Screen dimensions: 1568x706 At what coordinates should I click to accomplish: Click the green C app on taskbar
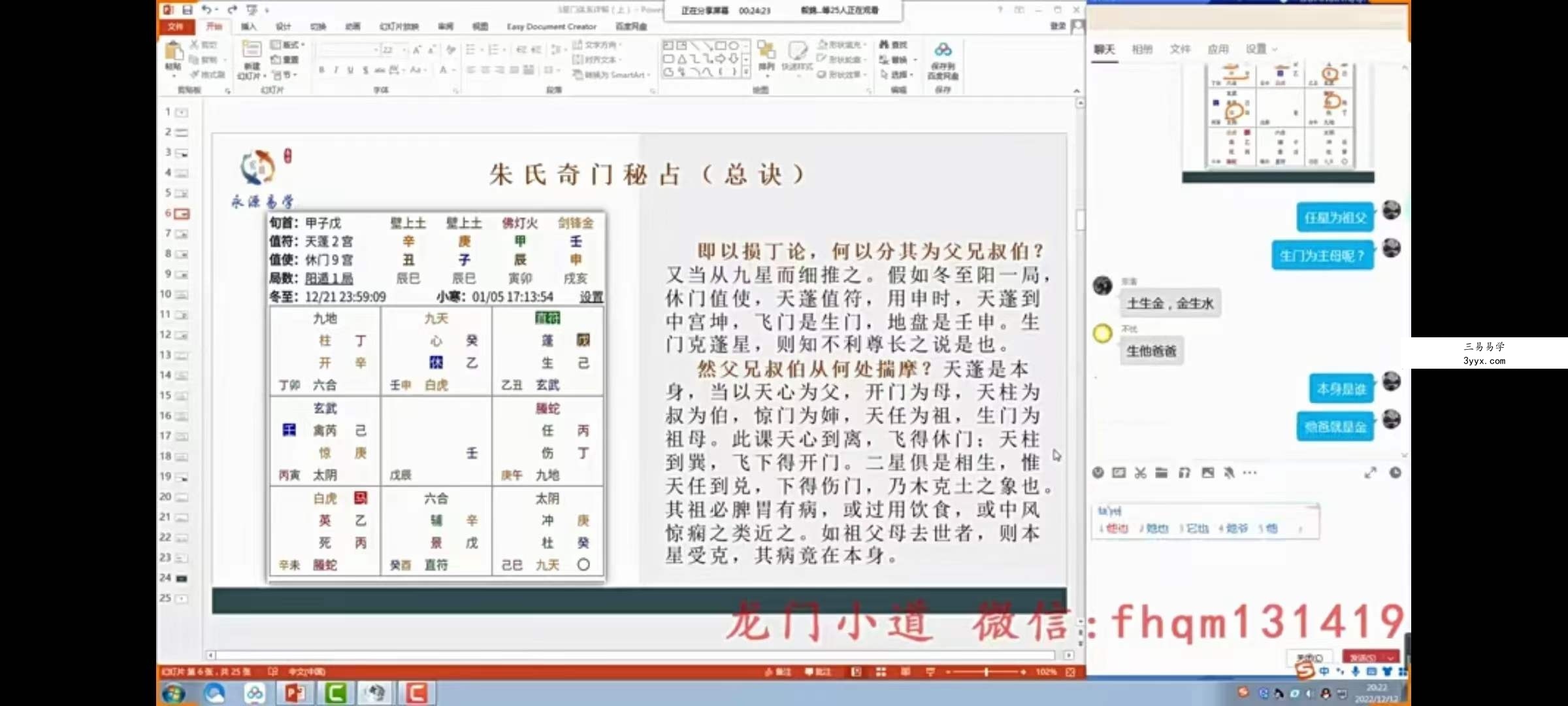pyautogui.click(x=335, y=693)
